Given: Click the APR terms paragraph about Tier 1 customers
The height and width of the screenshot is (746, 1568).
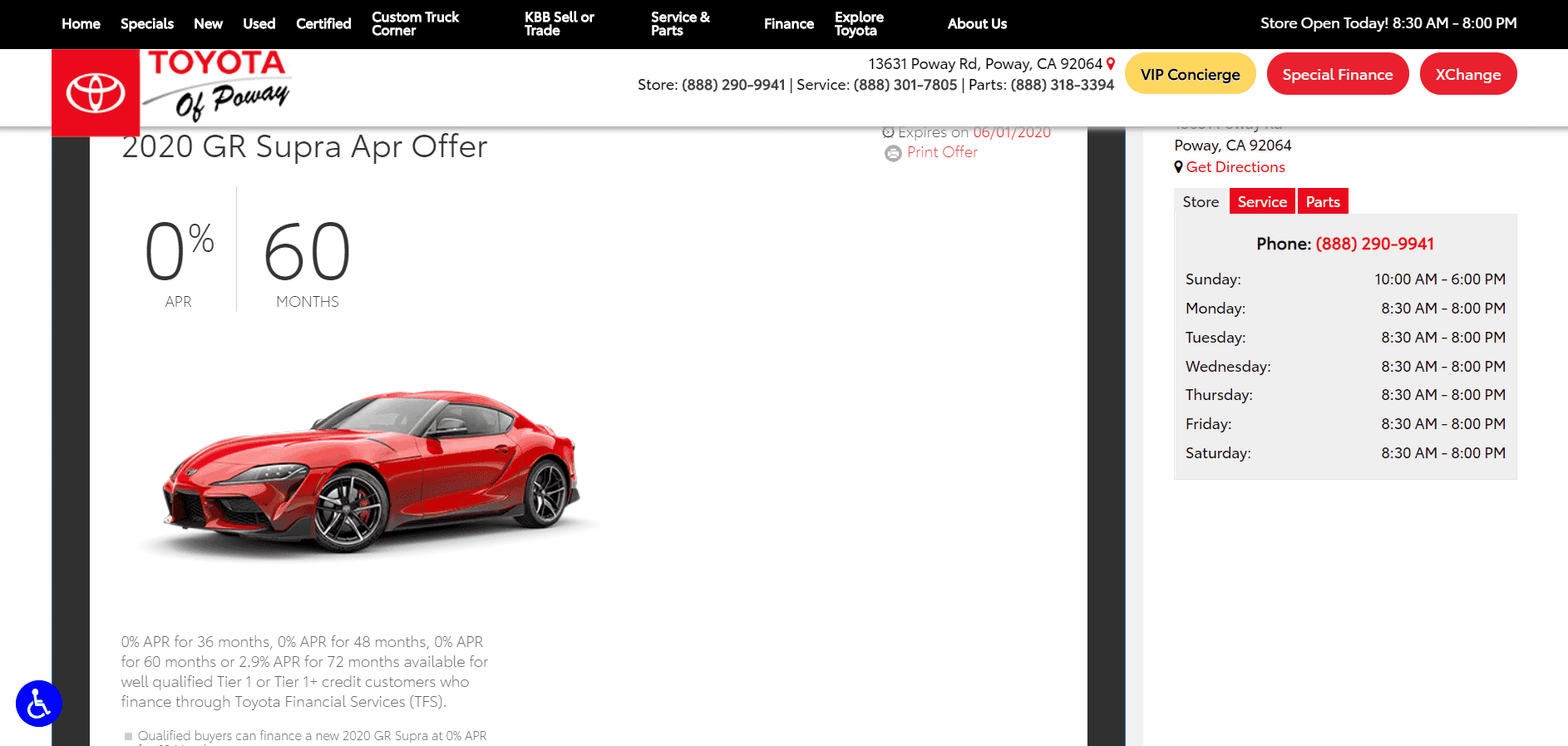Looking at the screenshot, I should click(304, 672).
